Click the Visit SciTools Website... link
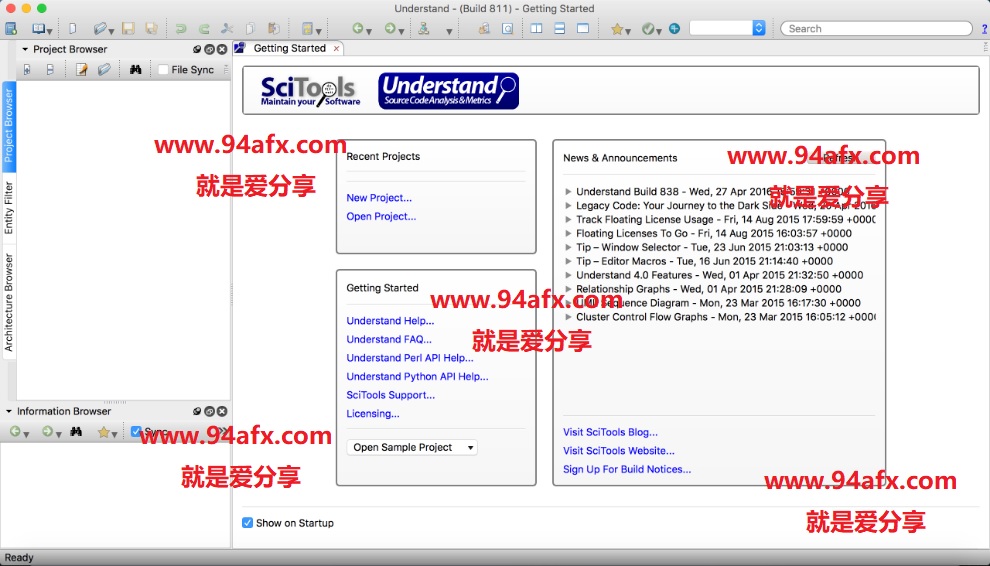Viewport: 990px width, 566px height. [619, 450]
